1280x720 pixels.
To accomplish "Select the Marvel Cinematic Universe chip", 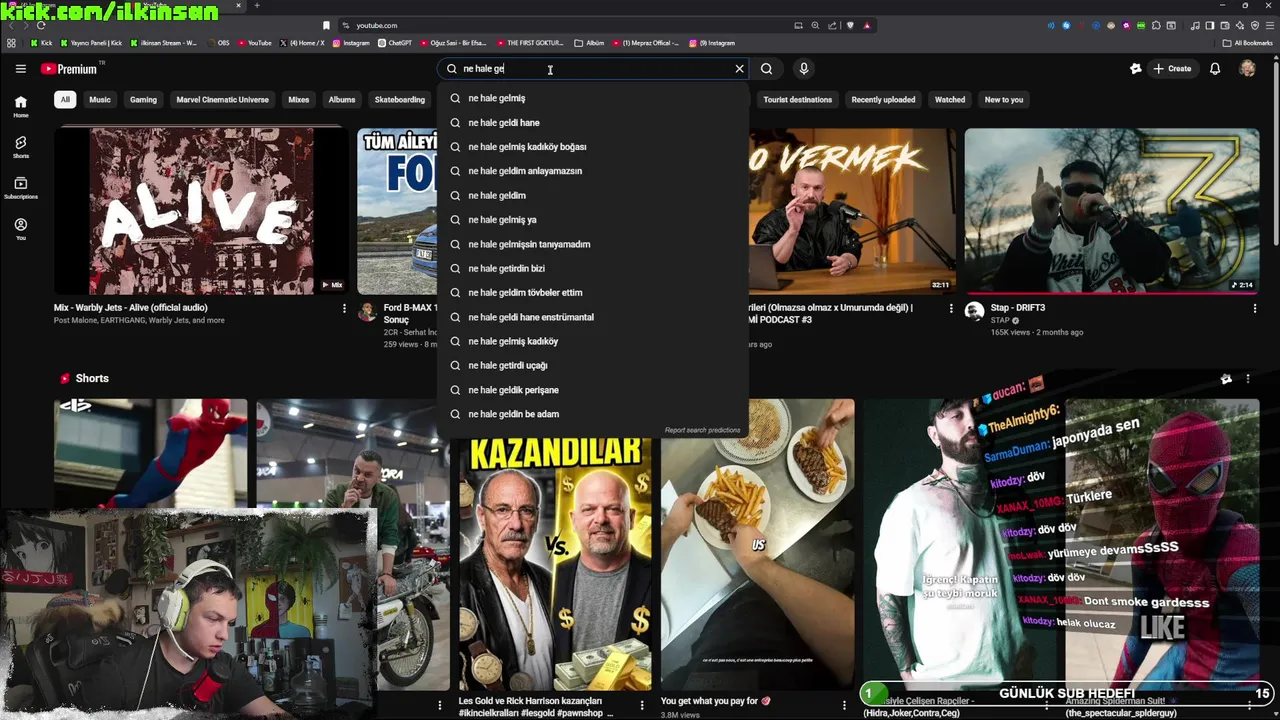I will coord(222,99).
